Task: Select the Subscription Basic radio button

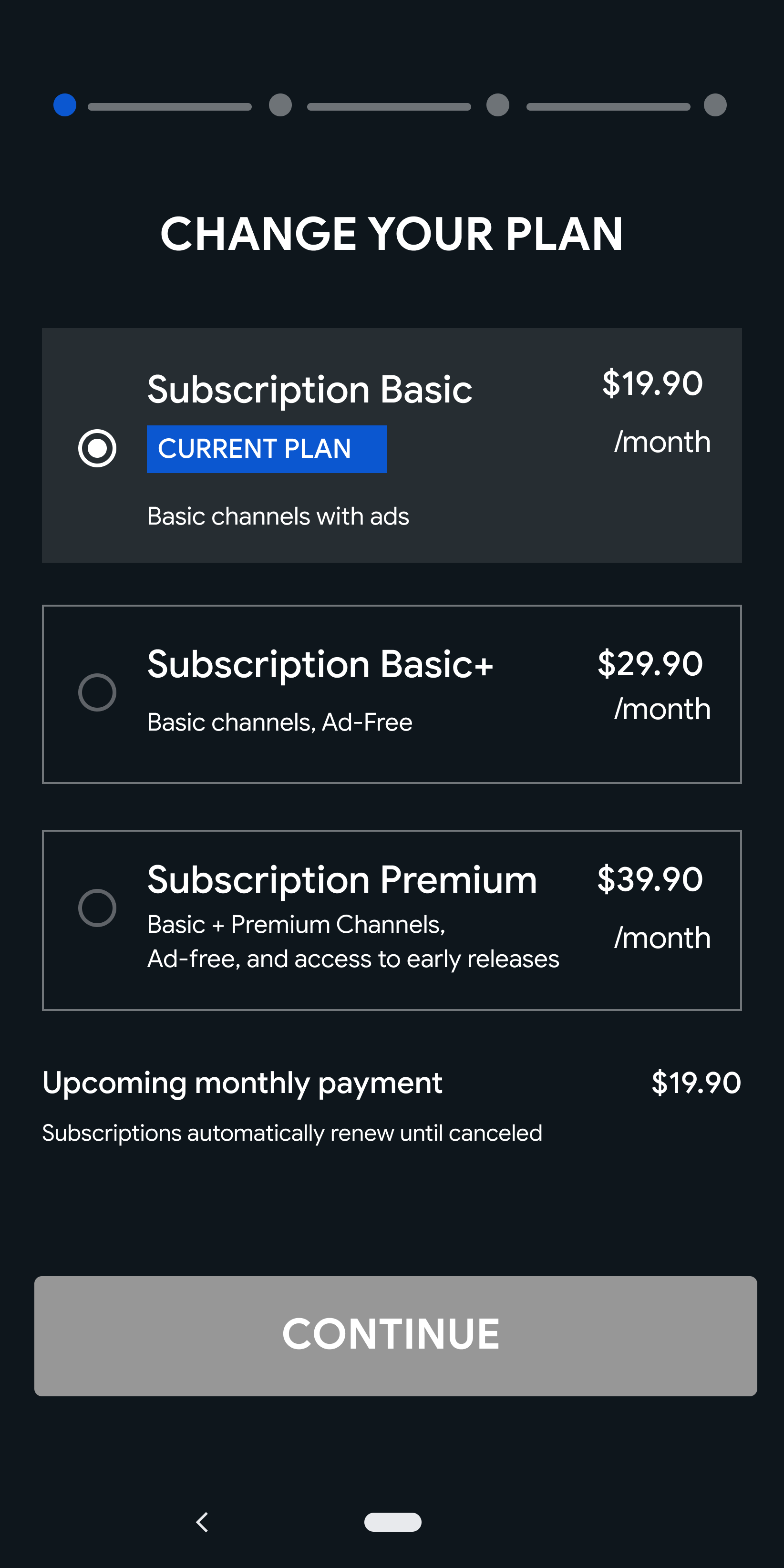Action: coord(97,448)
